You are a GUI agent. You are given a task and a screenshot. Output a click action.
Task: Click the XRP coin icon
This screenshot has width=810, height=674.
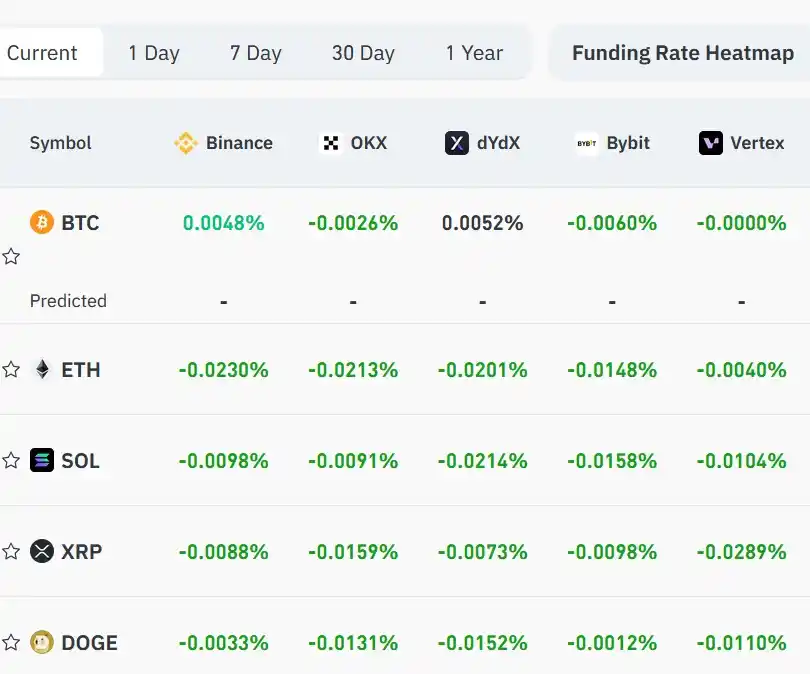point(40,551)
